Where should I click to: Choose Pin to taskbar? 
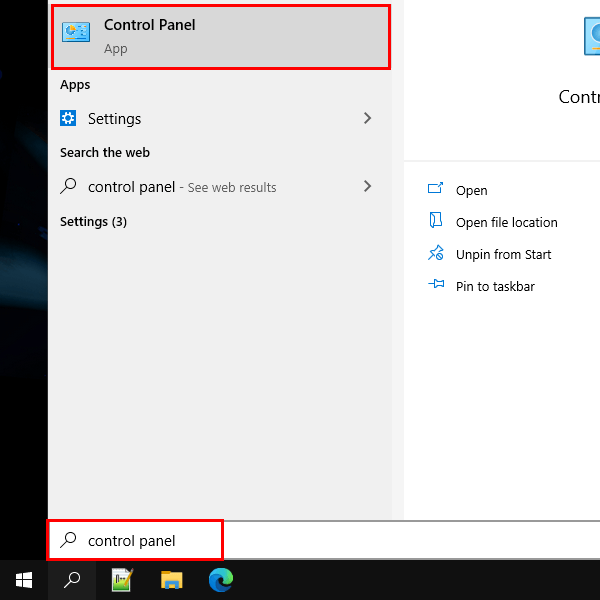click(x=495, y=286)
